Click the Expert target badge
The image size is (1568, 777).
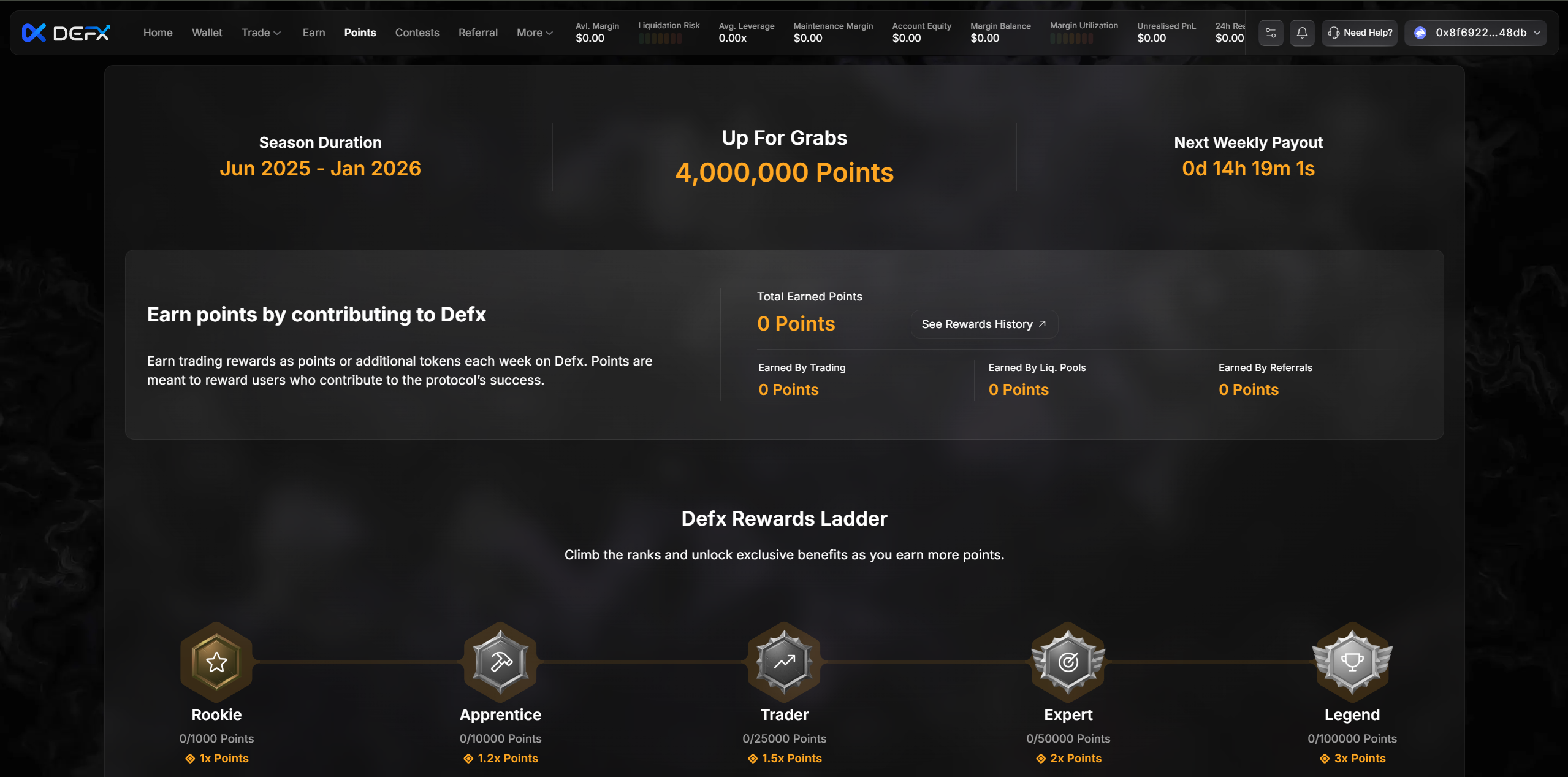point(1068,662)
